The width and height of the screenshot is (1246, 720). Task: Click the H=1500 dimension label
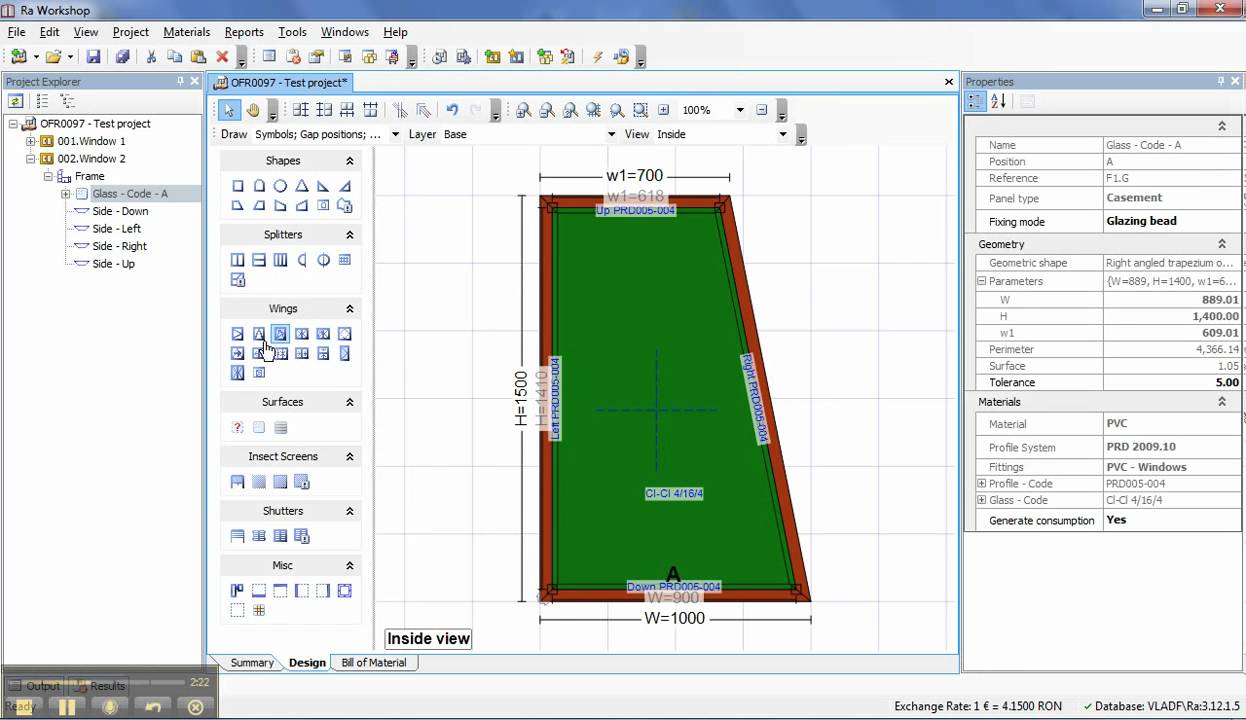521,398
